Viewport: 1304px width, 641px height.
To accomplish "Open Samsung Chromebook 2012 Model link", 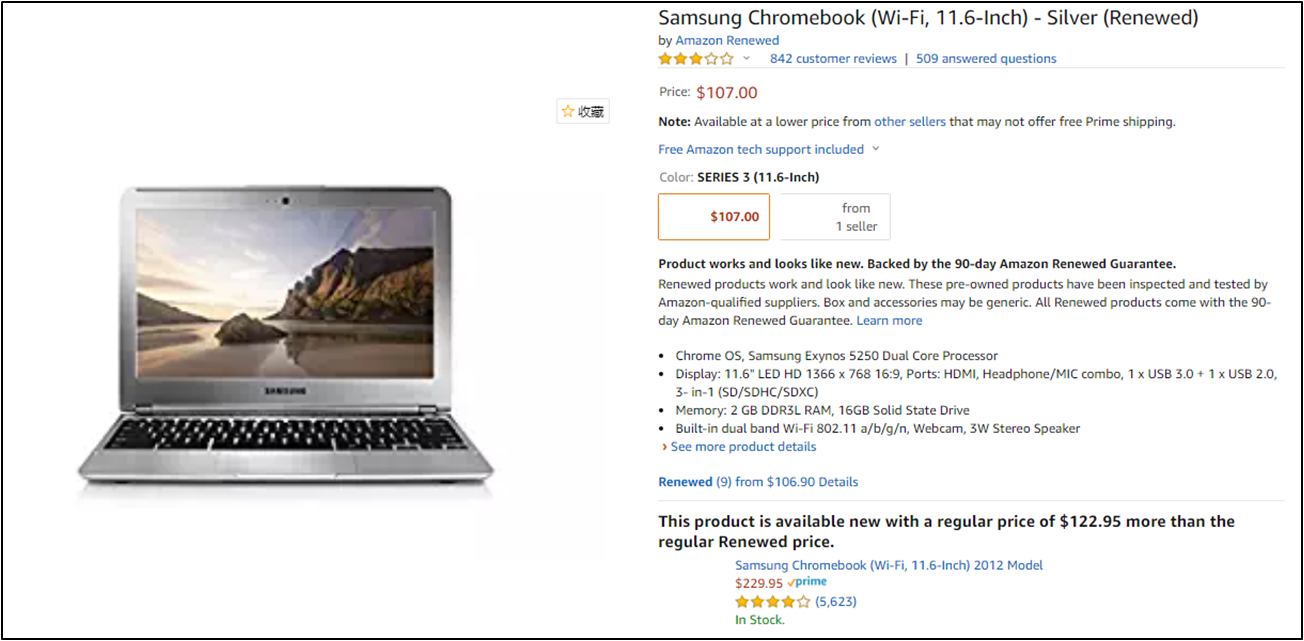I will point(888,565).
